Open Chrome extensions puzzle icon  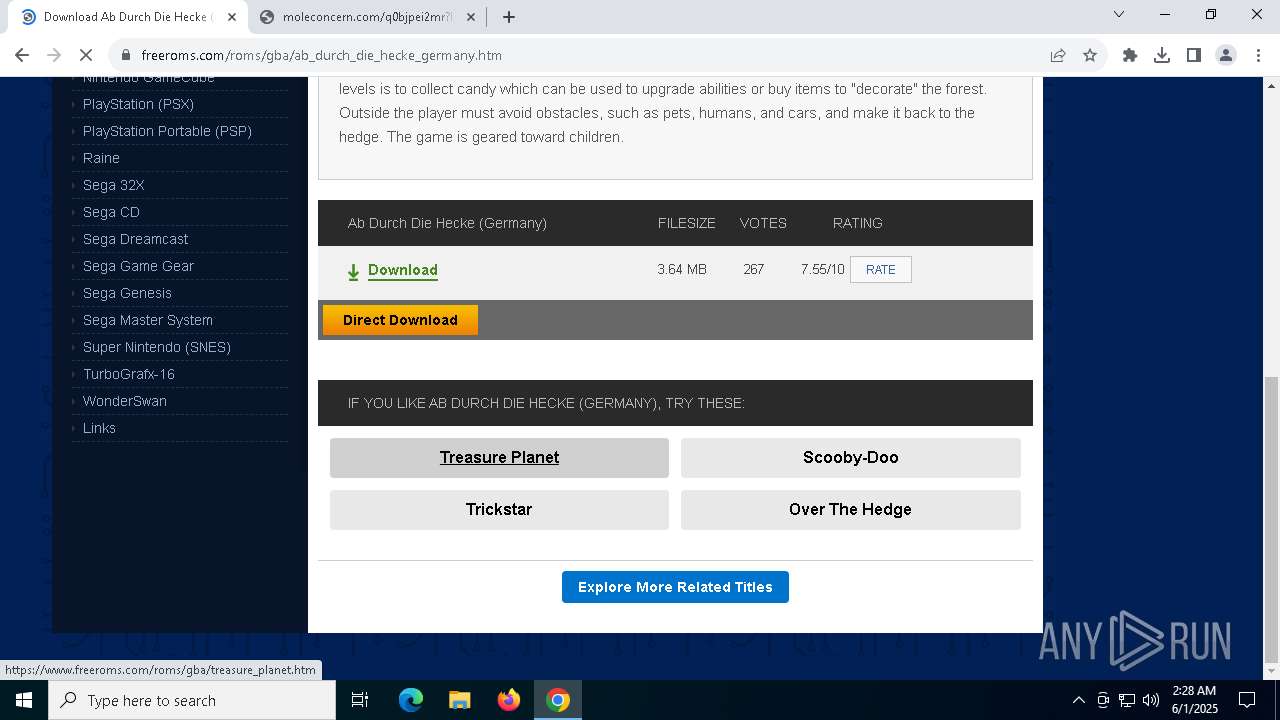pyautogui.click(x=1130, y=55)
